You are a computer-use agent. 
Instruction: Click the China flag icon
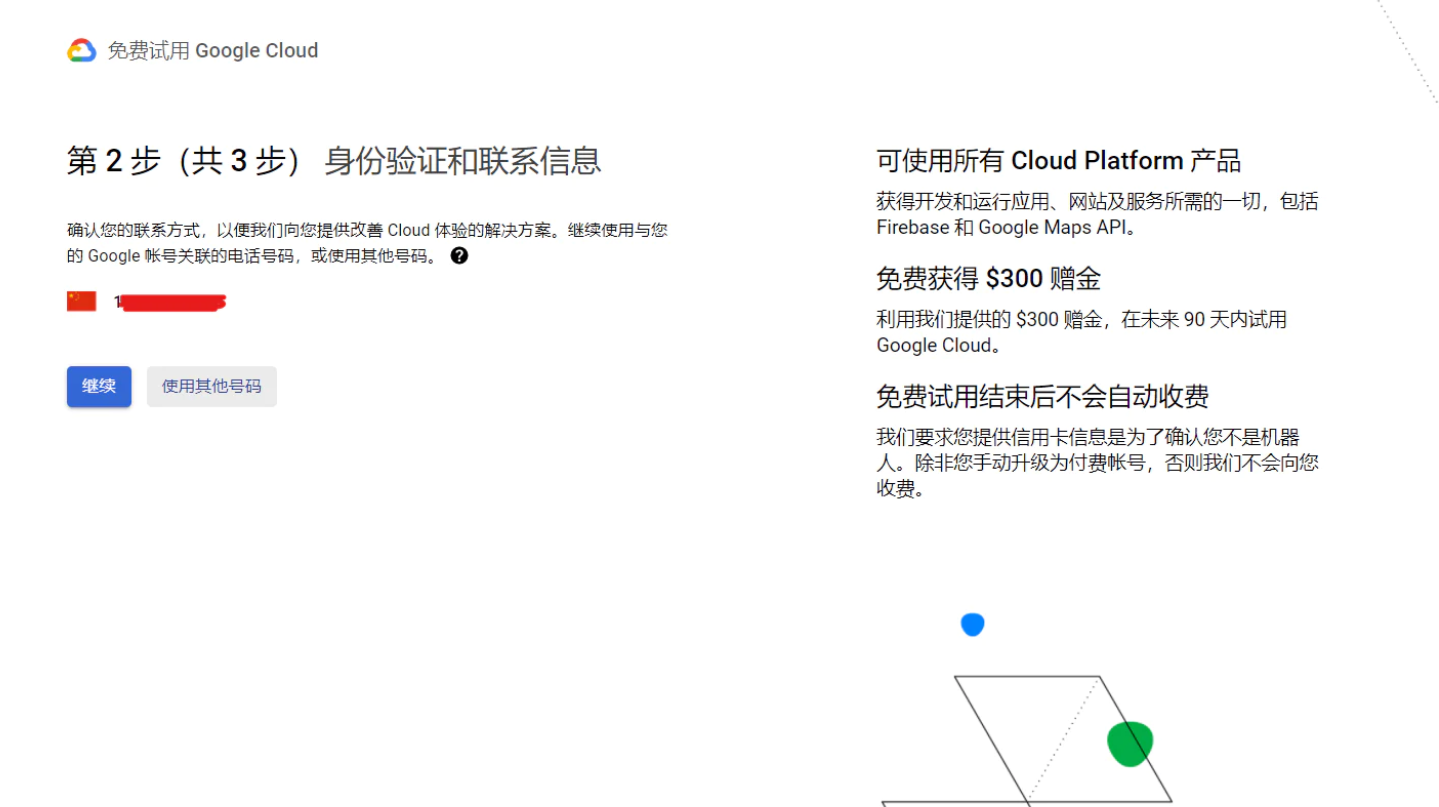(x=81, y=301)
